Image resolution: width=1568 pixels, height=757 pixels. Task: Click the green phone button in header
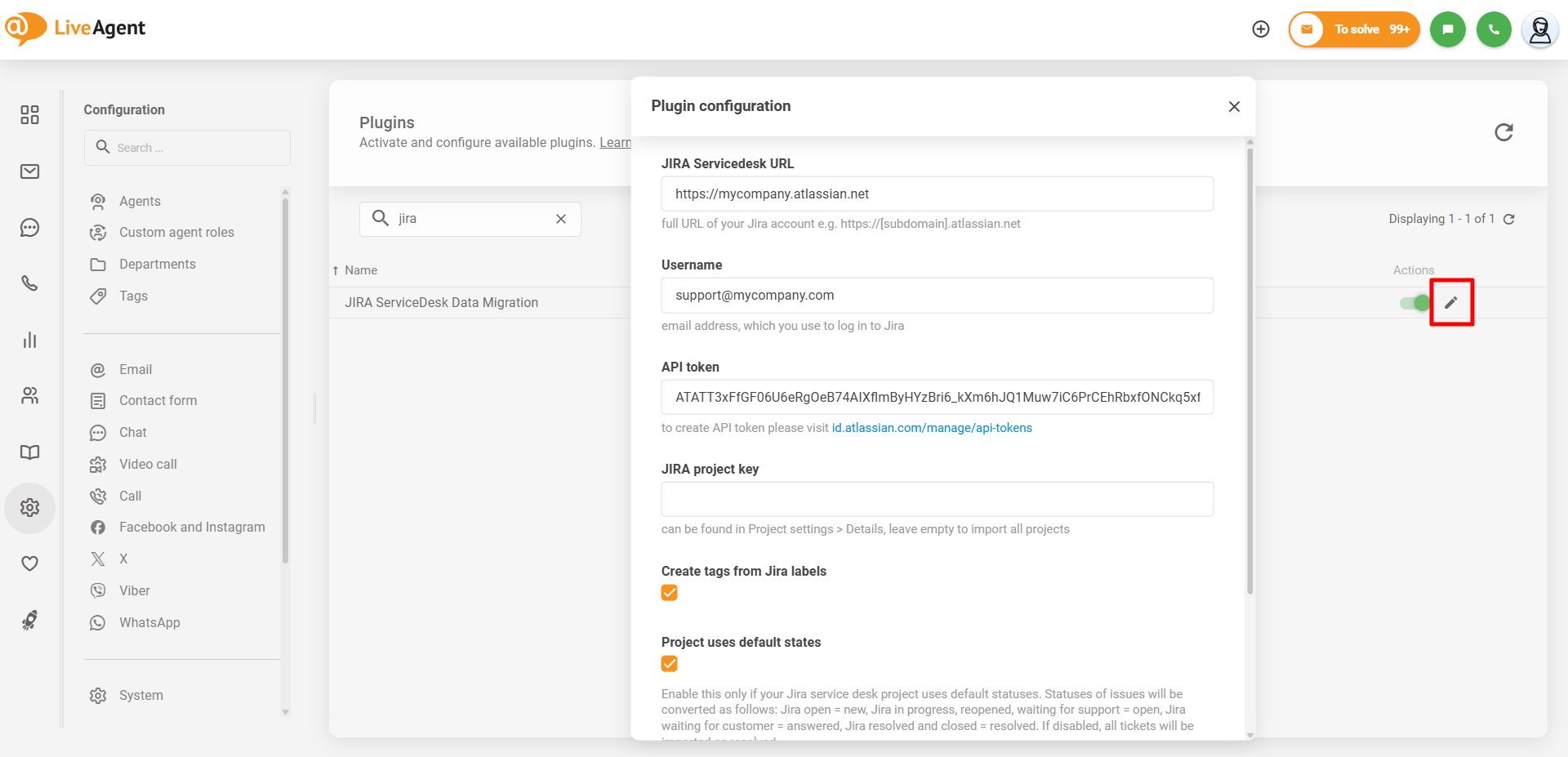point(1494,29)
